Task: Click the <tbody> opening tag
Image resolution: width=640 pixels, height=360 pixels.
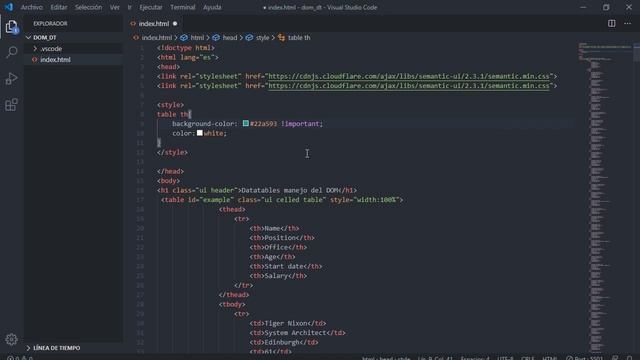Action: pyautogui.click(x=232, y=304)
